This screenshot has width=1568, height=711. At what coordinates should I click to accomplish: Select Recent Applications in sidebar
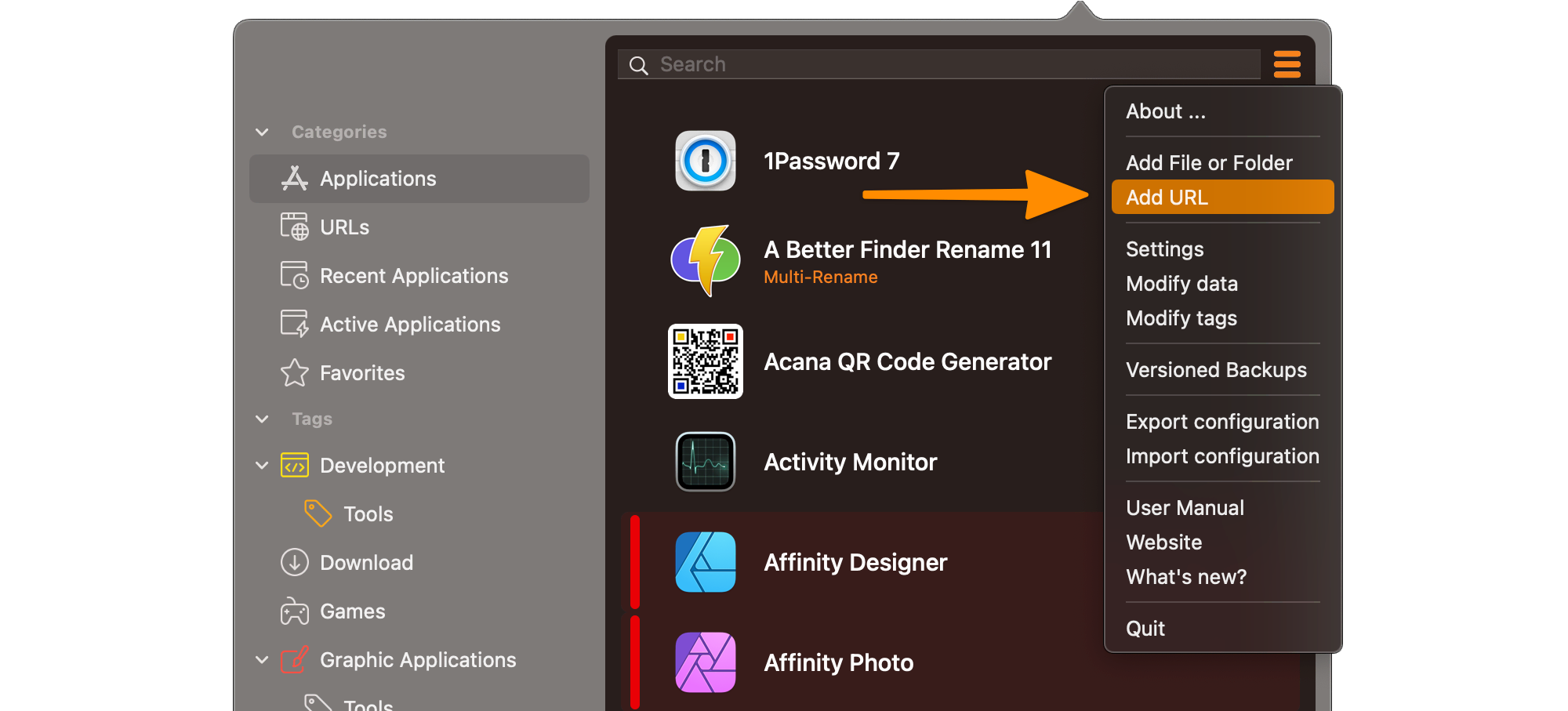pos(414,276)
